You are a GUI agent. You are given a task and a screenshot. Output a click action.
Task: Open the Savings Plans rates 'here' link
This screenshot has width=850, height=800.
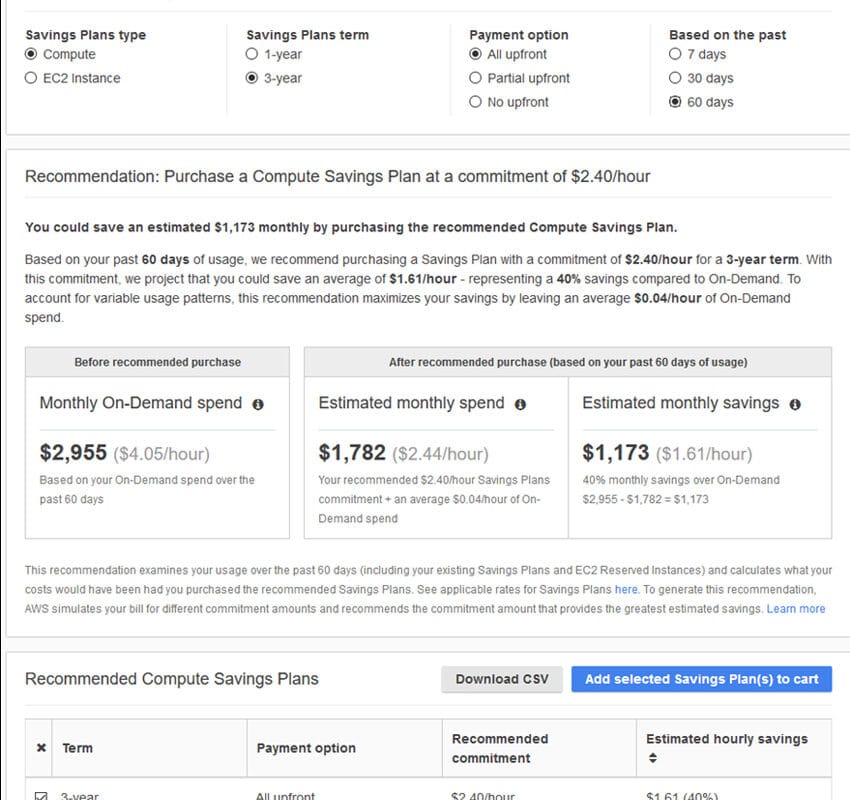point(626,590)
